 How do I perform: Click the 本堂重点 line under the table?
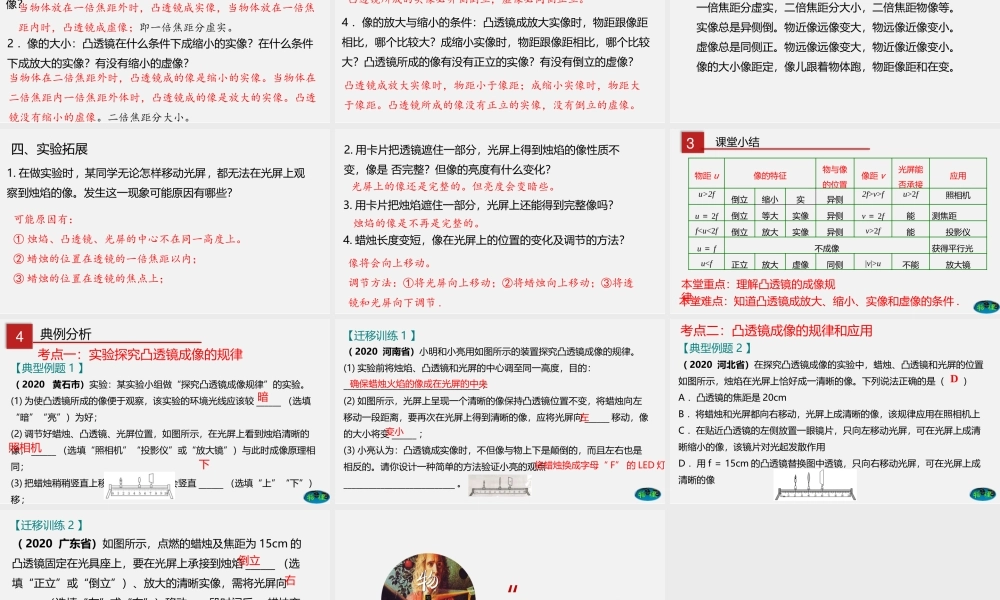(758, 284)
